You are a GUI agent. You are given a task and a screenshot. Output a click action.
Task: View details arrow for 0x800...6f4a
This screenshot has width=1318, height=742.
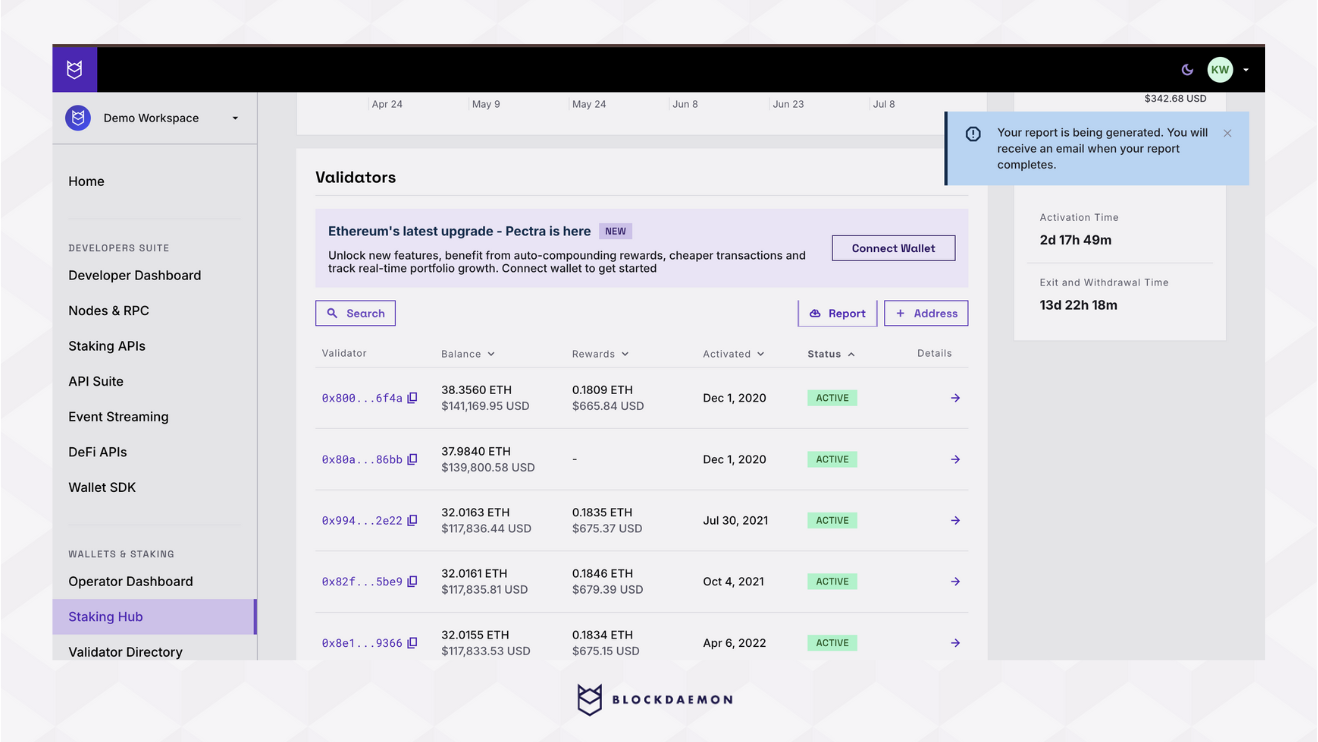(955, 398)
